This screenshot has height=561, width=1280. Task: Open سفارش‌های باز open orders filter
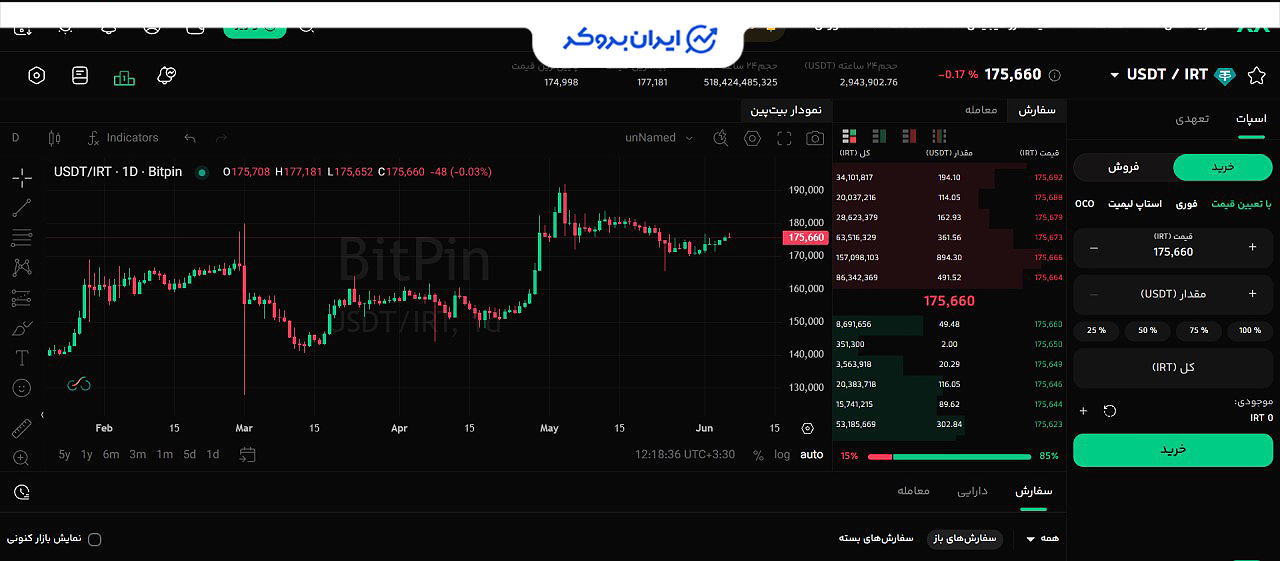965,538
